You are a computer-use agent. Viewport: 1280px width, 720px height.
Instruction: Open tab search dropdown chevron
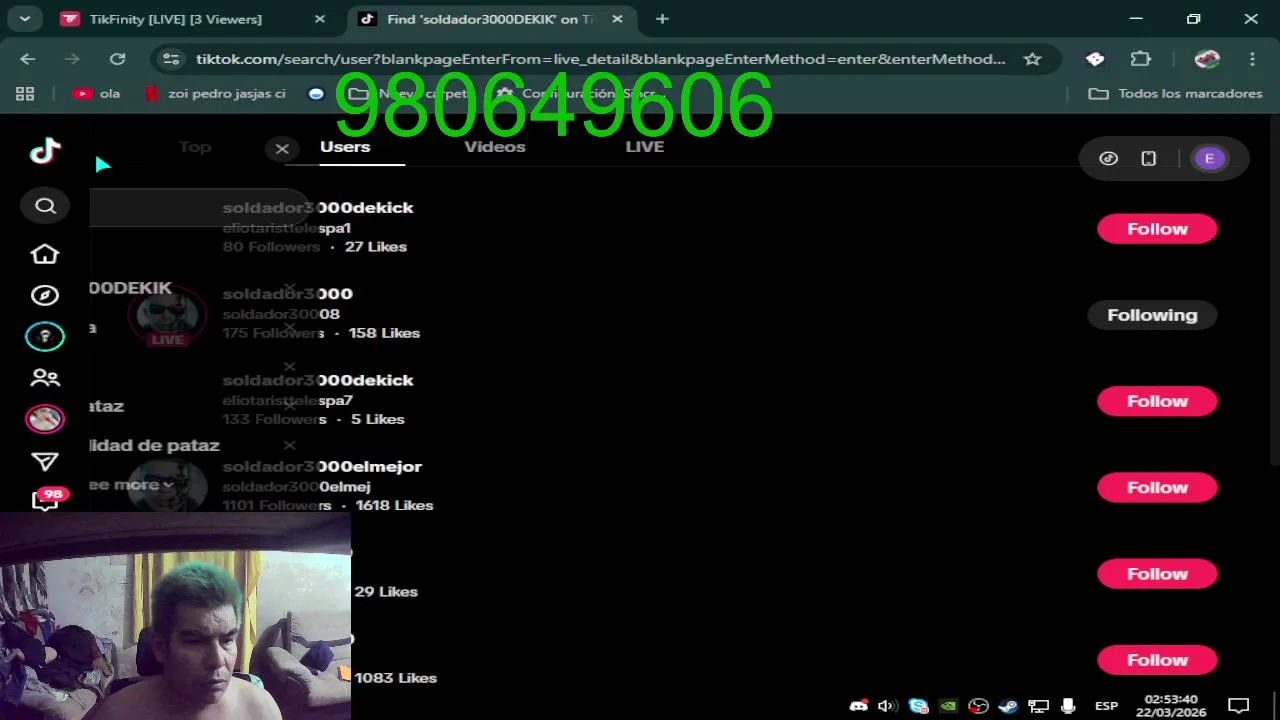click(x=24, y=18)
